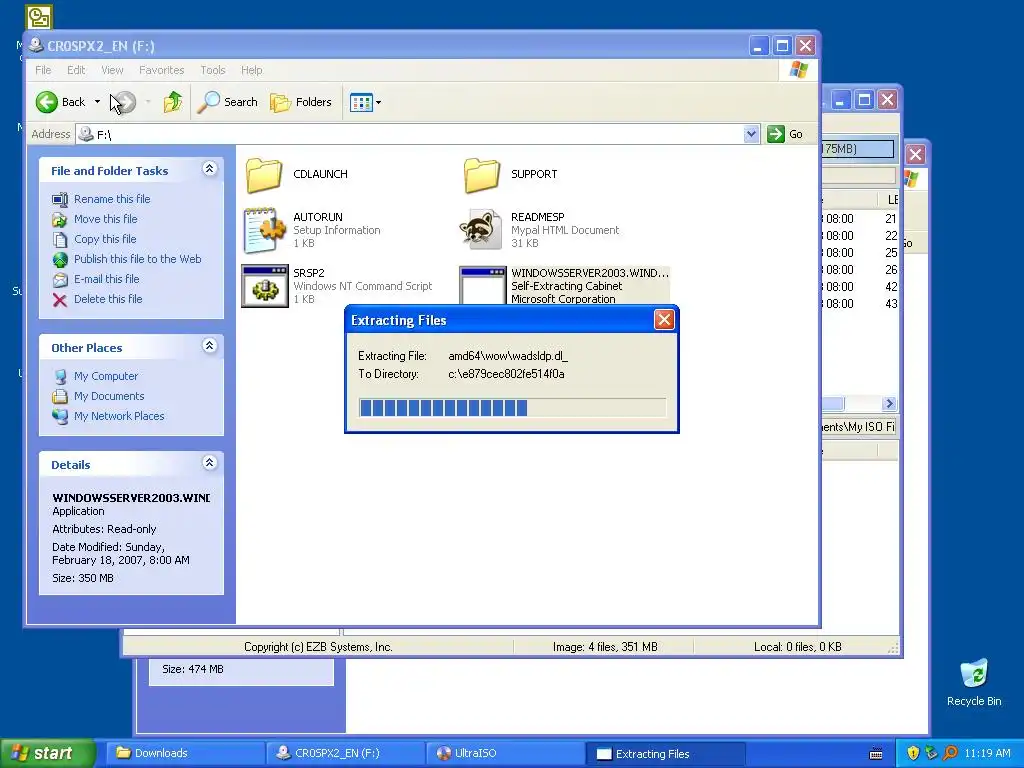Click Copy this file
This screenshot has height=768, width=1024.
pyautogui.click(x=104, y=239)
